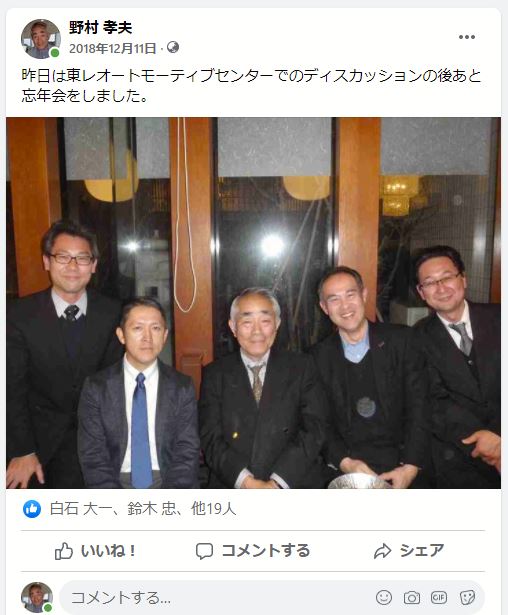Attach a photo with the camera icon
The image size is (508, 615).
click(x=411, y=598)
